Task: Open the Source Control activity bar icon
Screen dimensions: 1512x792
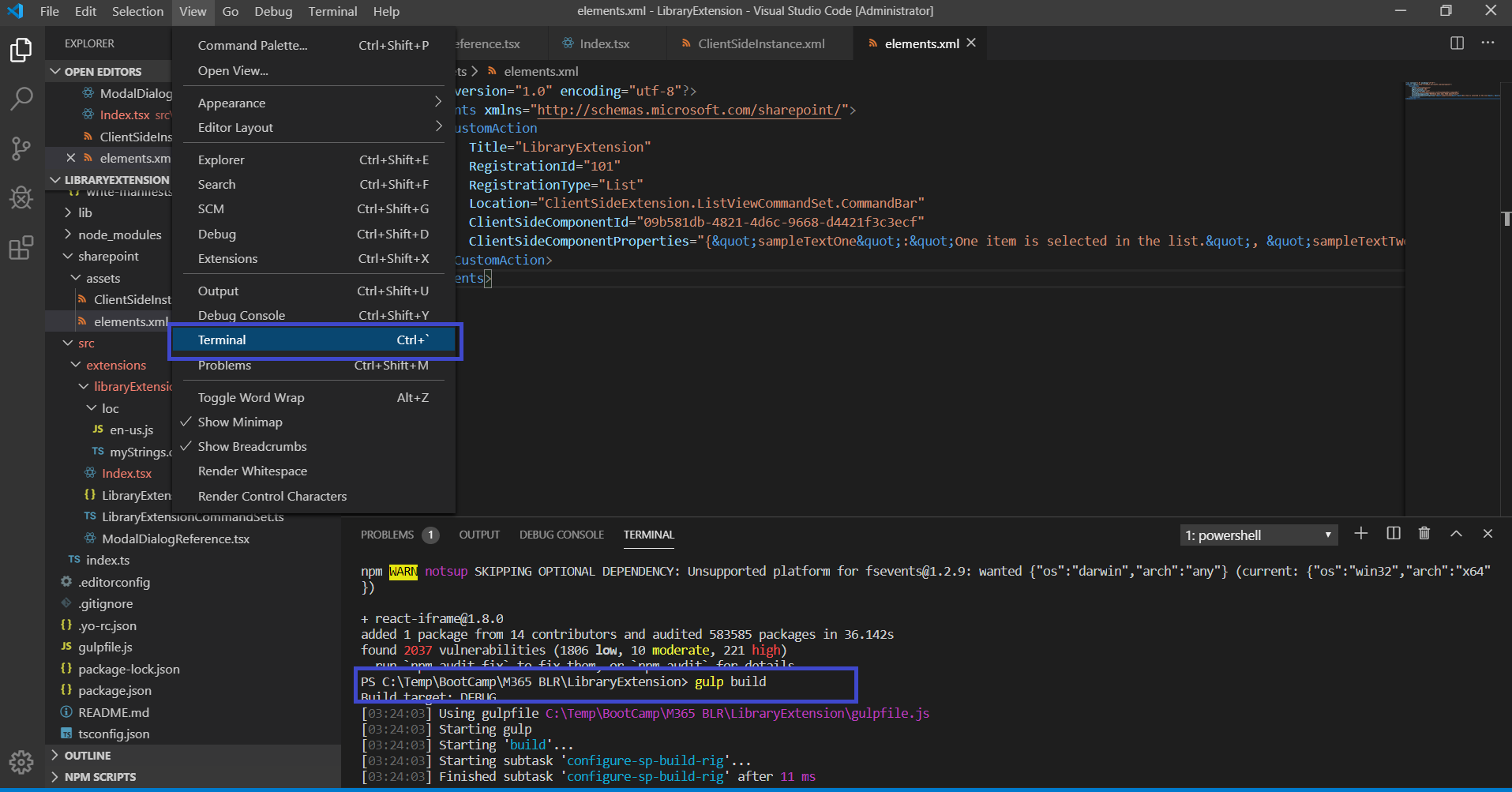Action: [21, 148]
